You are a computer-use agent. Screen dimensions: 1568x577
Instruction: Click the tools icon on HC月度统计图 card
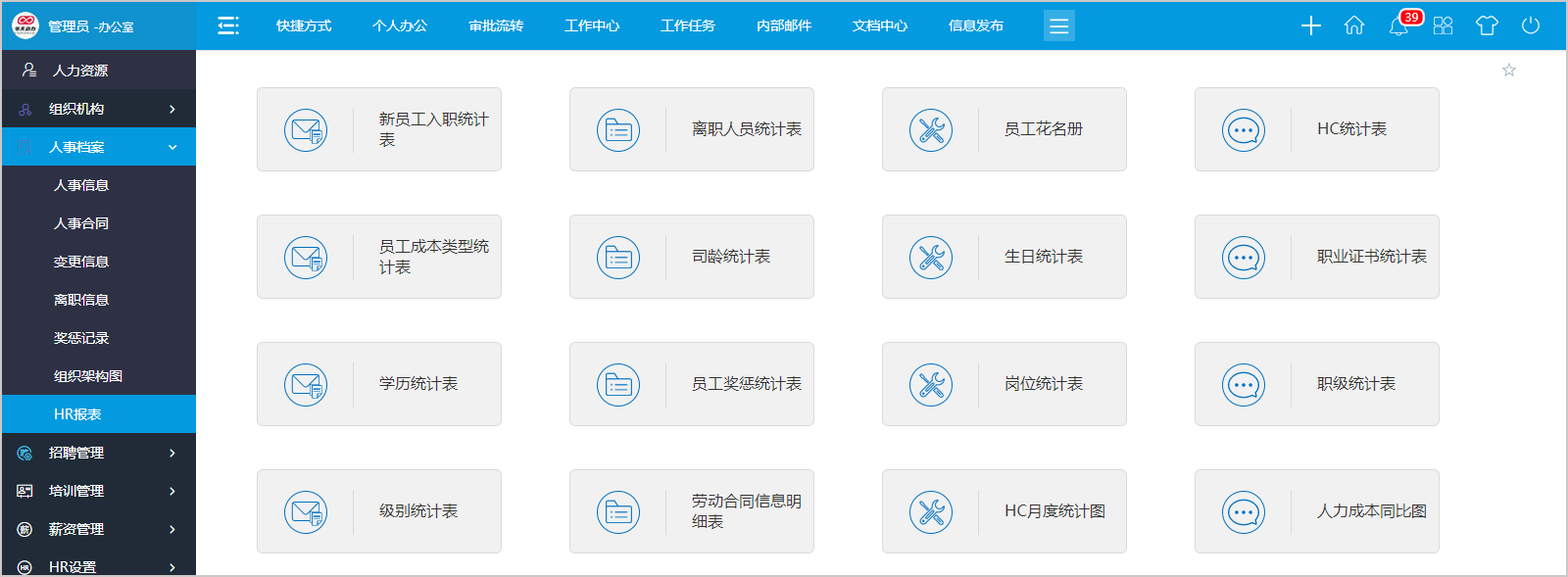pos(931,511)
